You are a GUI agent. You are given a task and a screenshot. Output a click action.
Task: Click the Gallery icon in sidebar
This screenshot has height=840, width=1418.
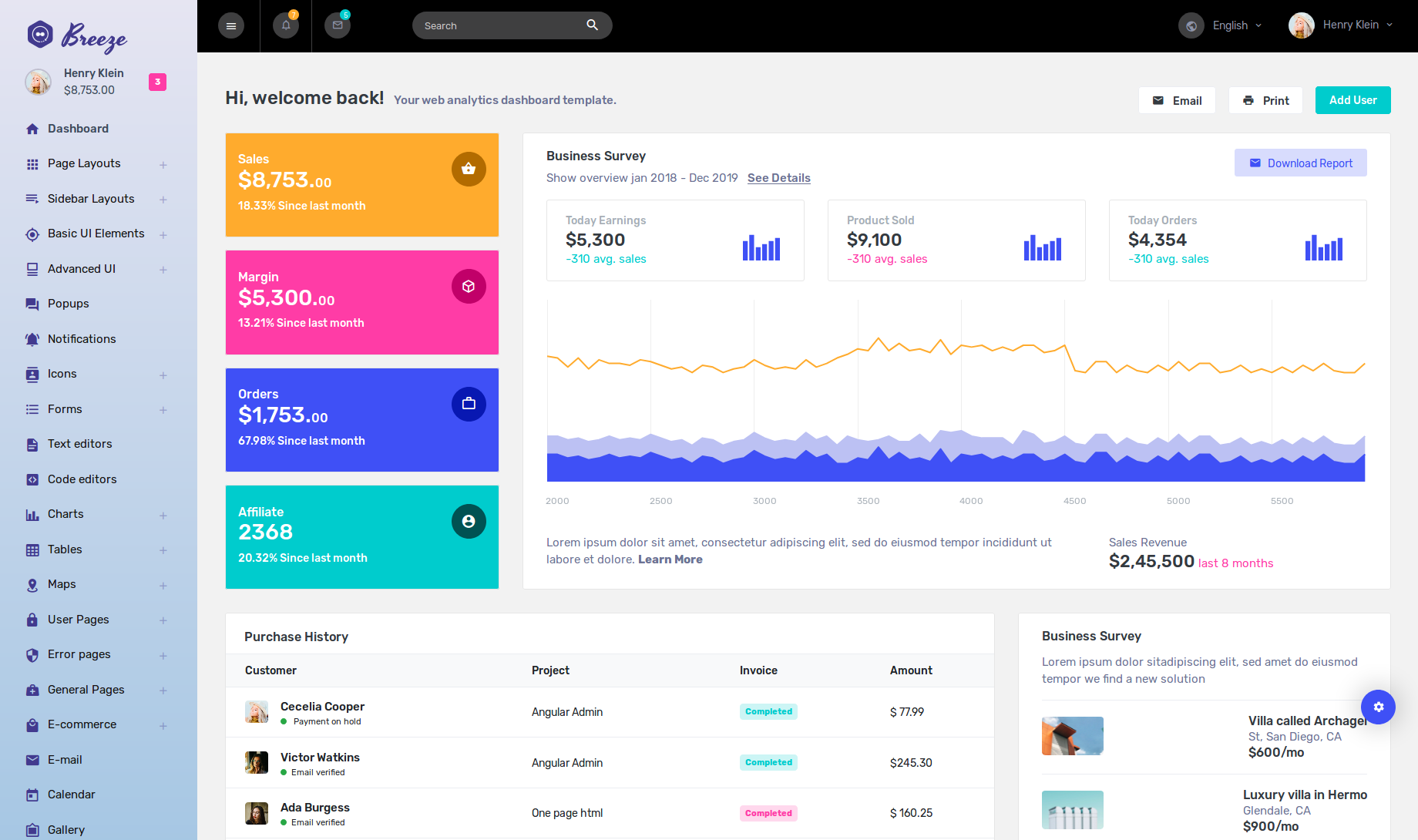point(32,830)
